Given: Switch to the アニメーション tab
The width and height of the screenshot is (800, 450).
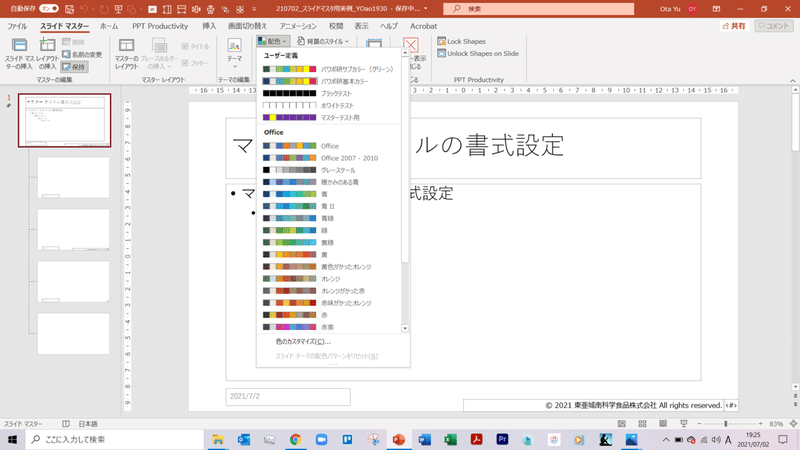Looking at the screenshot, I should pyautogui.click(x=298, y=25).
